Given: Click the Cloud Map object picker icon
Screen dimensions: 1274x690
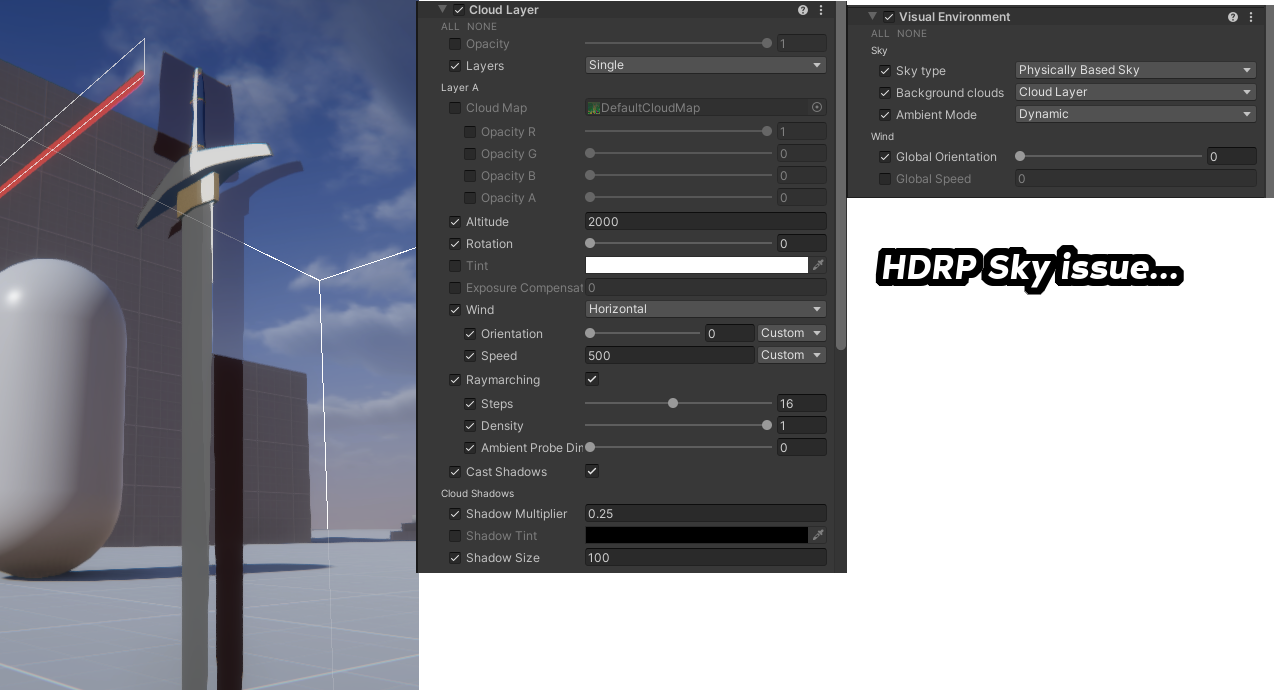Looking at the screenshot, I should pos(817,107).
